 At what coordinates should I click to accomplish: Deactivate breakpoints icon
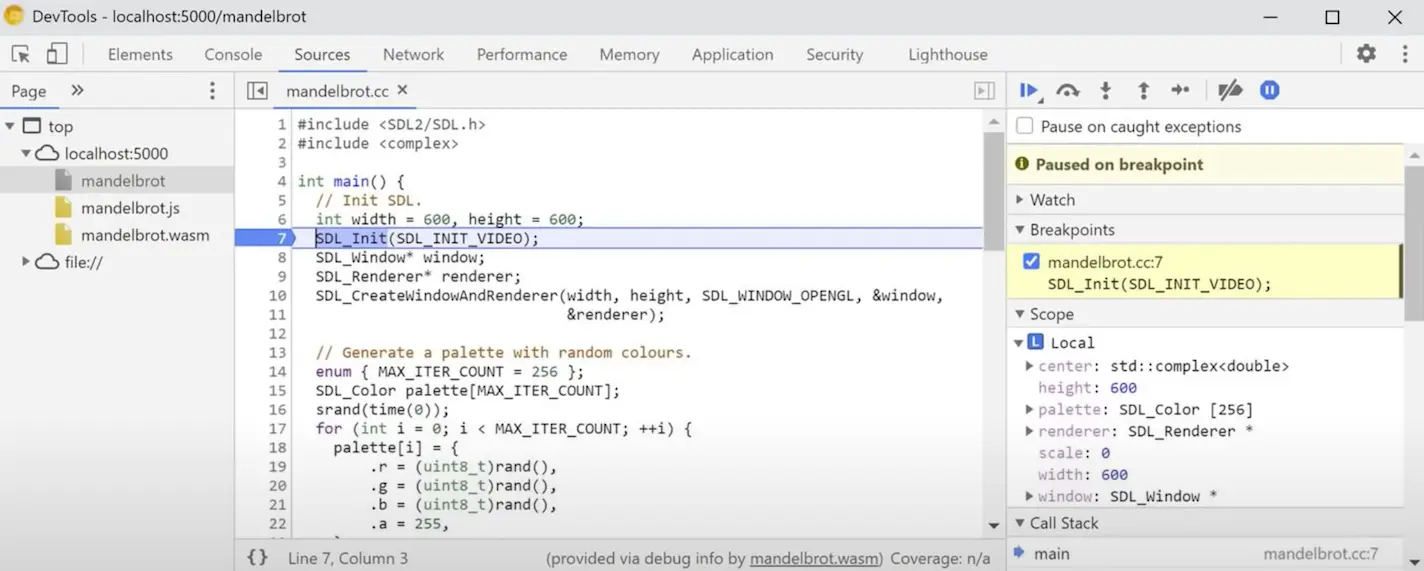(x=1230, y=91)
